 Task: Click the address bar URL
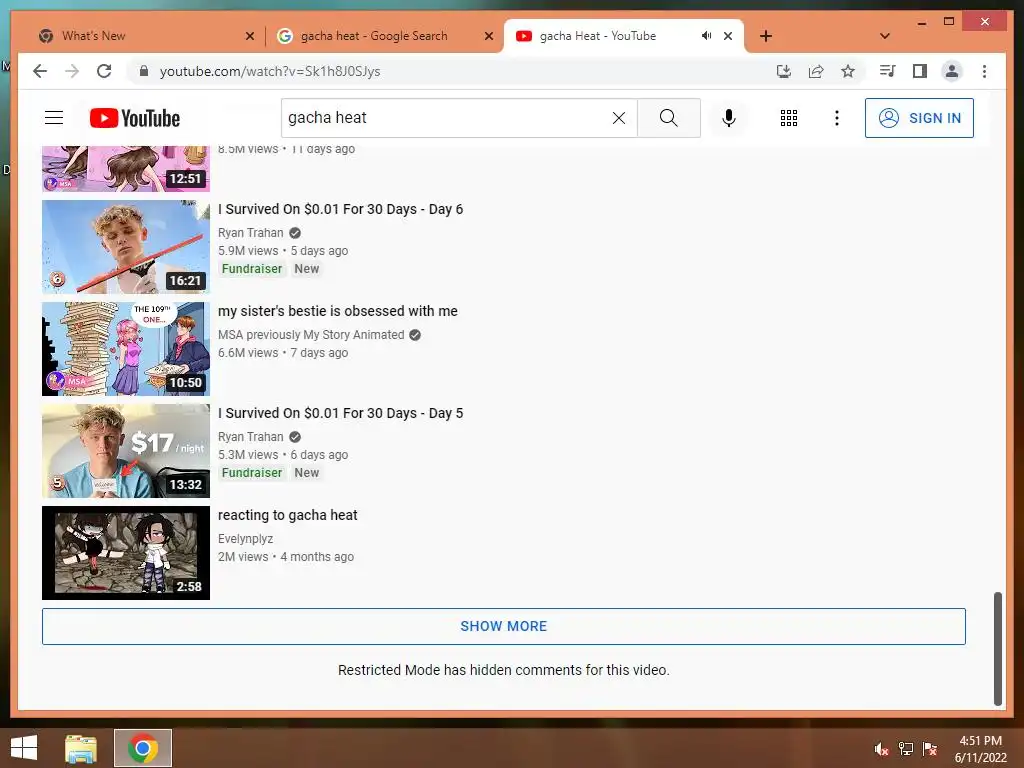pos(270,71)
